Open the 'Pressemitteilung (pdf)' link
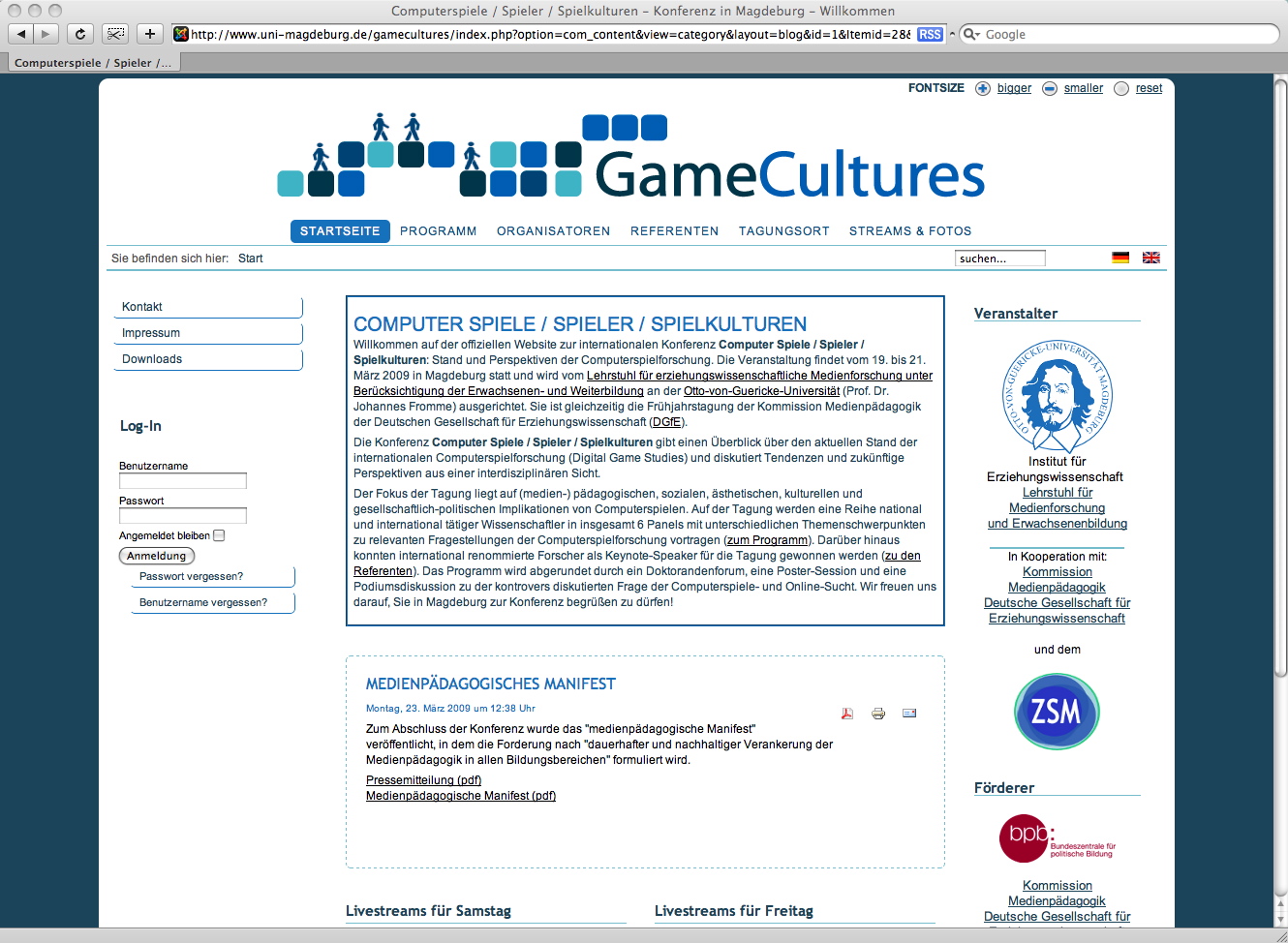 (x=423, y=780)
